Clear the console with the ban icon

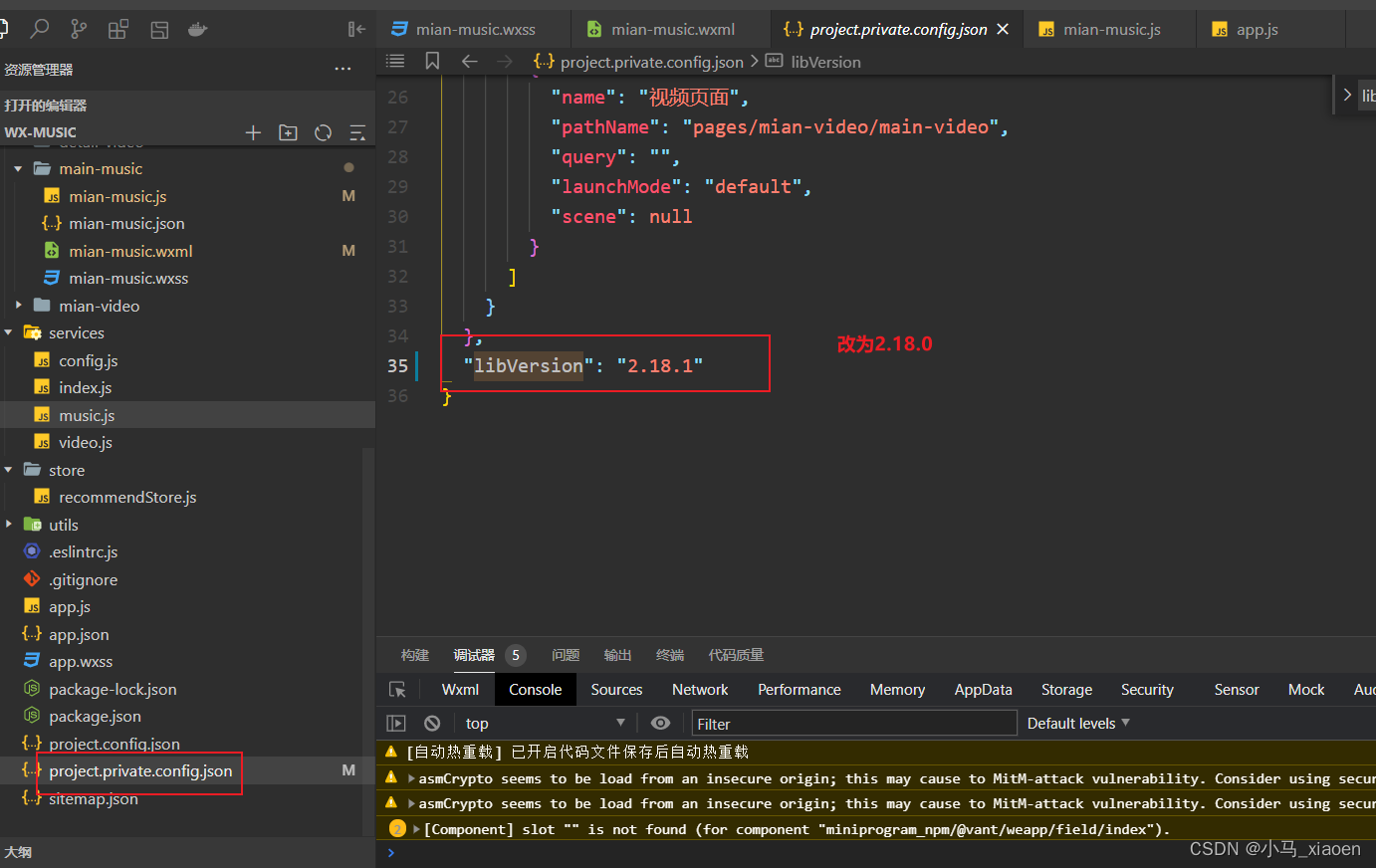coord(432,724)
